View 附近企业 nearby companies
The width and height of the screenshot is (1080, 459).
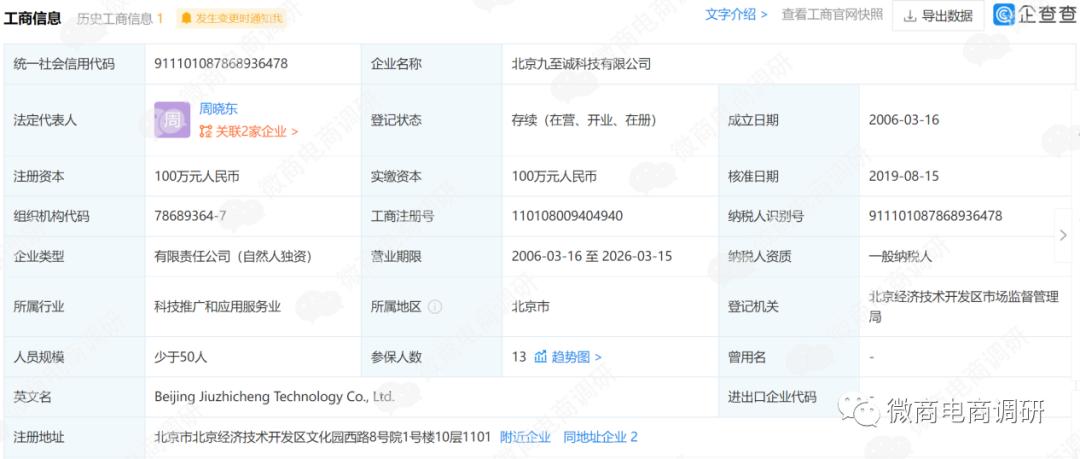tap(525, 436)
